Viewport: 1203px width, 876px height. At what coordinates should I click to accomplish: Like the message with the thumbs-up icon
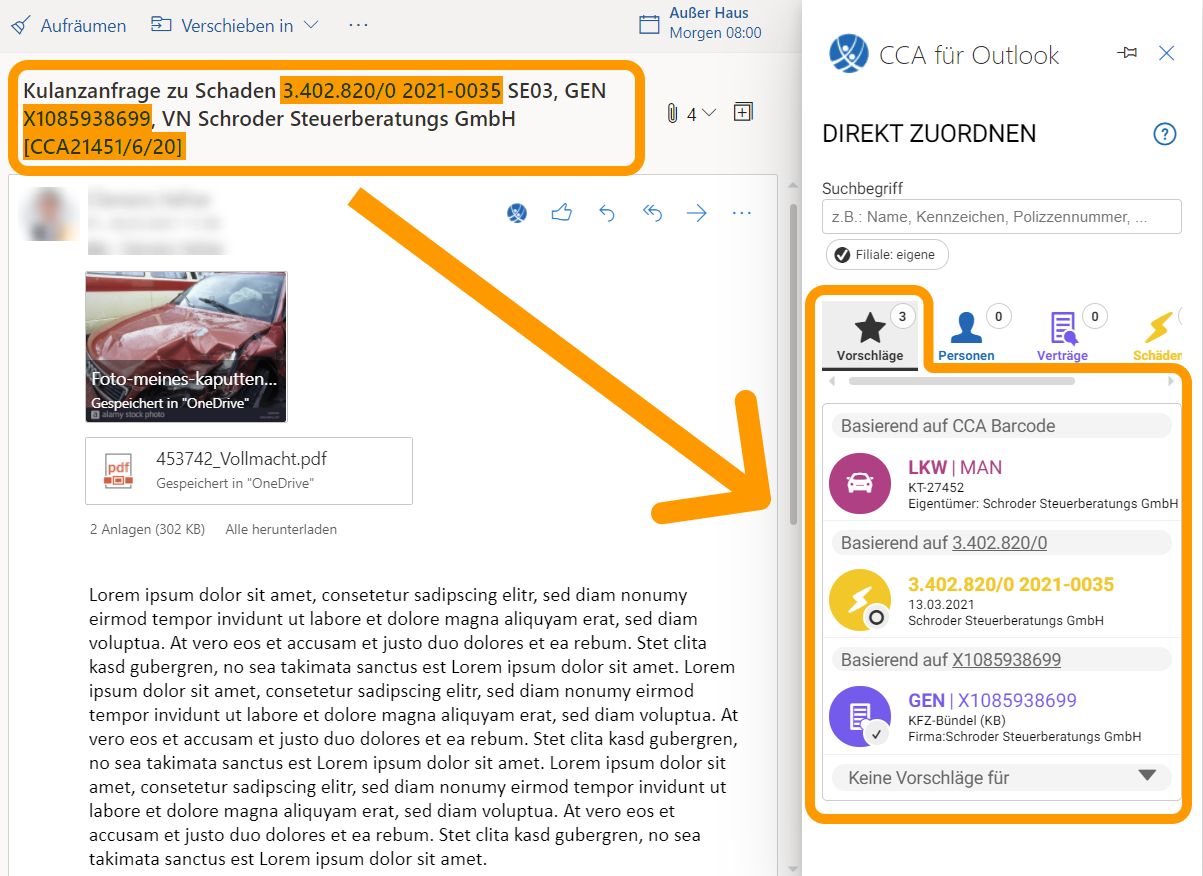(562, 212)
